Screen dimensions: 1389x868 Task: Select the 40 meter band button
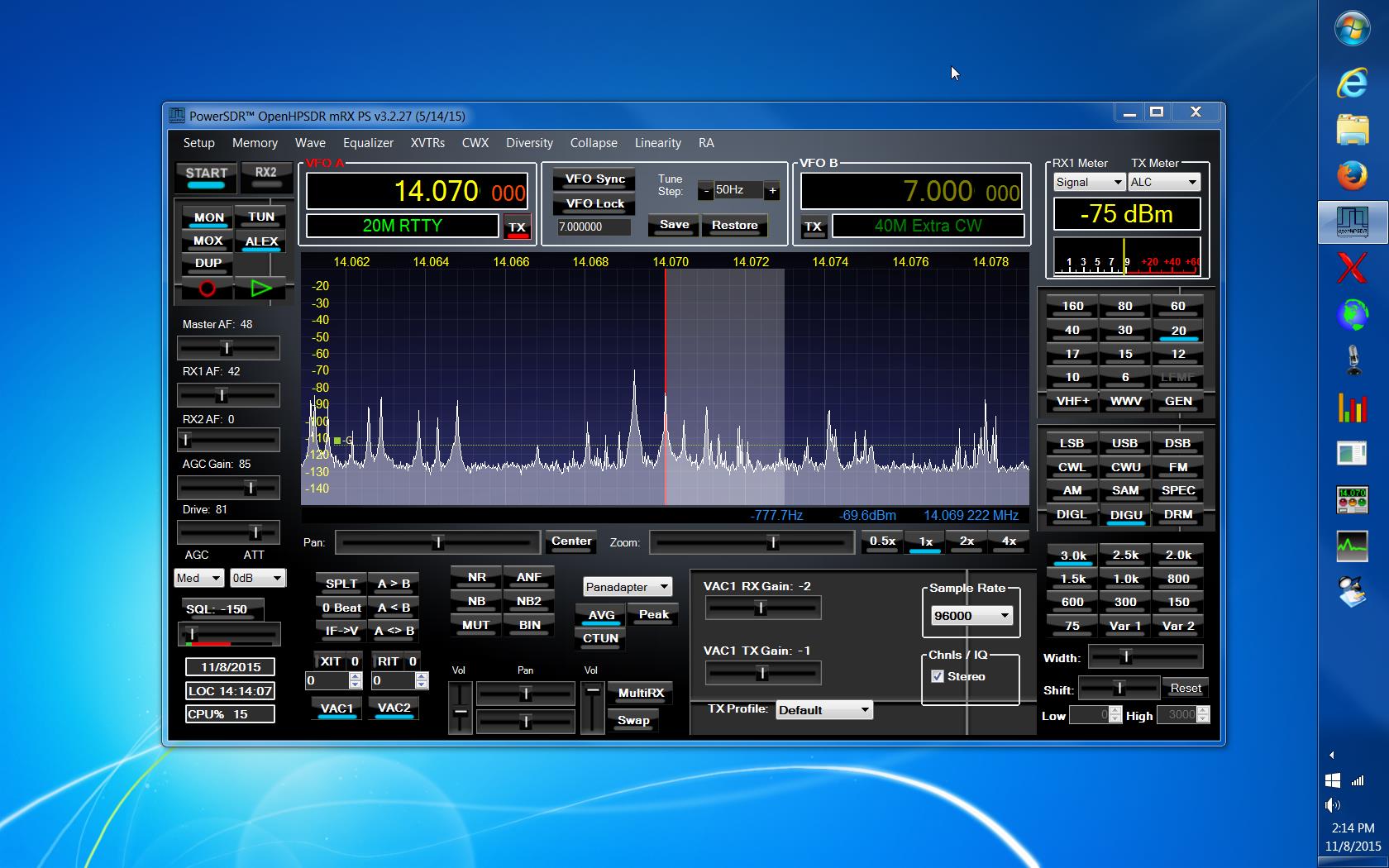tap(1072, 331)
